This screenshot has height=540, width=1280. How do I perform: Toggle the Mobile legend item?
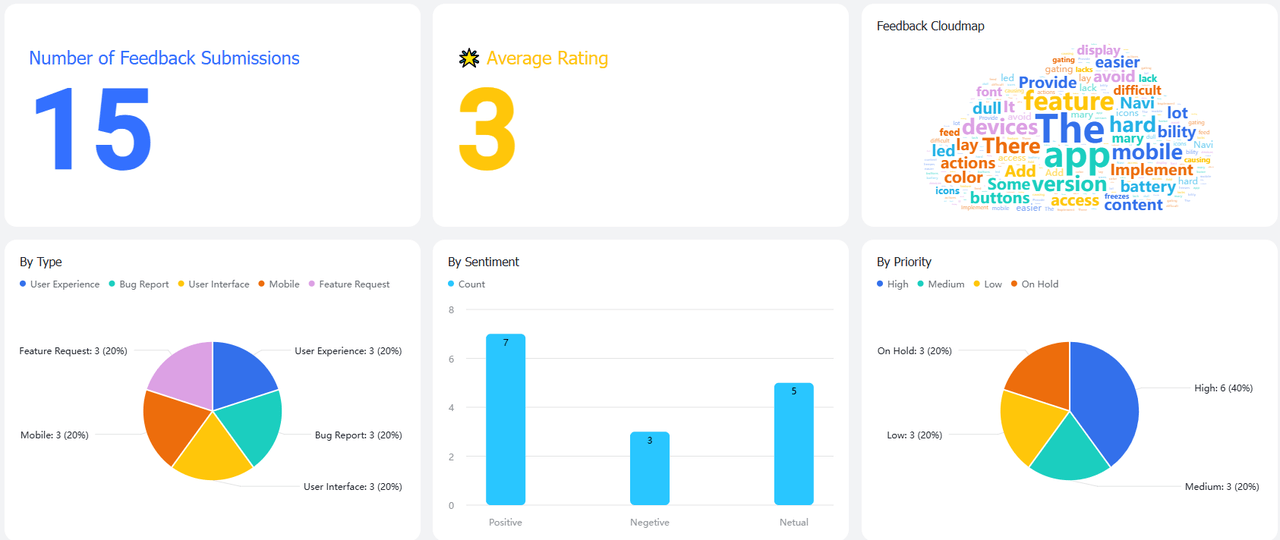(278, 284)
